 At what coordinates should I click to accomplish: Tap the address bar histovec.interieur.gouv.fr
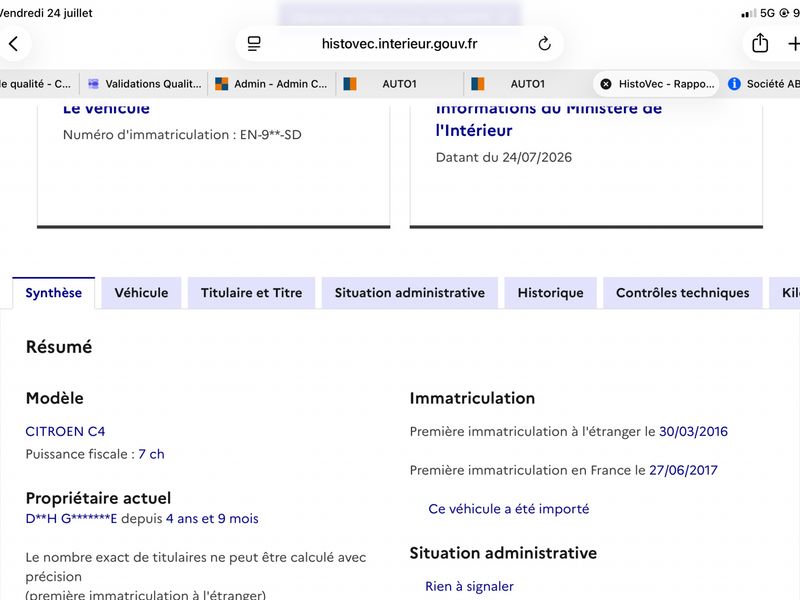(x=399, y=44)
